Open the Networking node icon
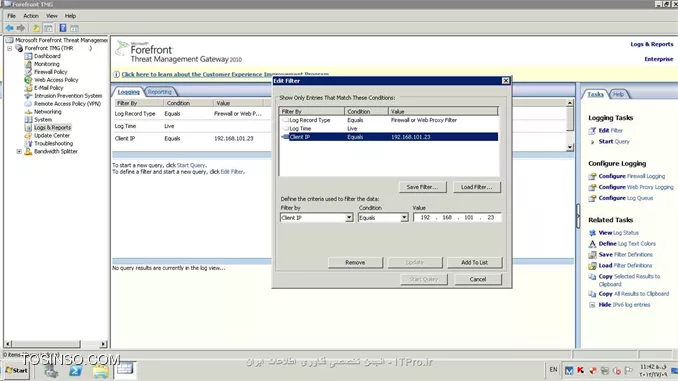The height and width of the screenshot is (381, 678). coord(28,112)
